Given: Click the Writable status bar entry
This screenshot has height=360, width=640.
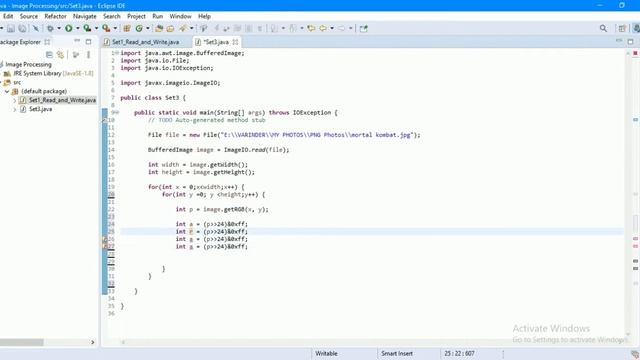Looking at the screenshot, I should click(326, 353).
